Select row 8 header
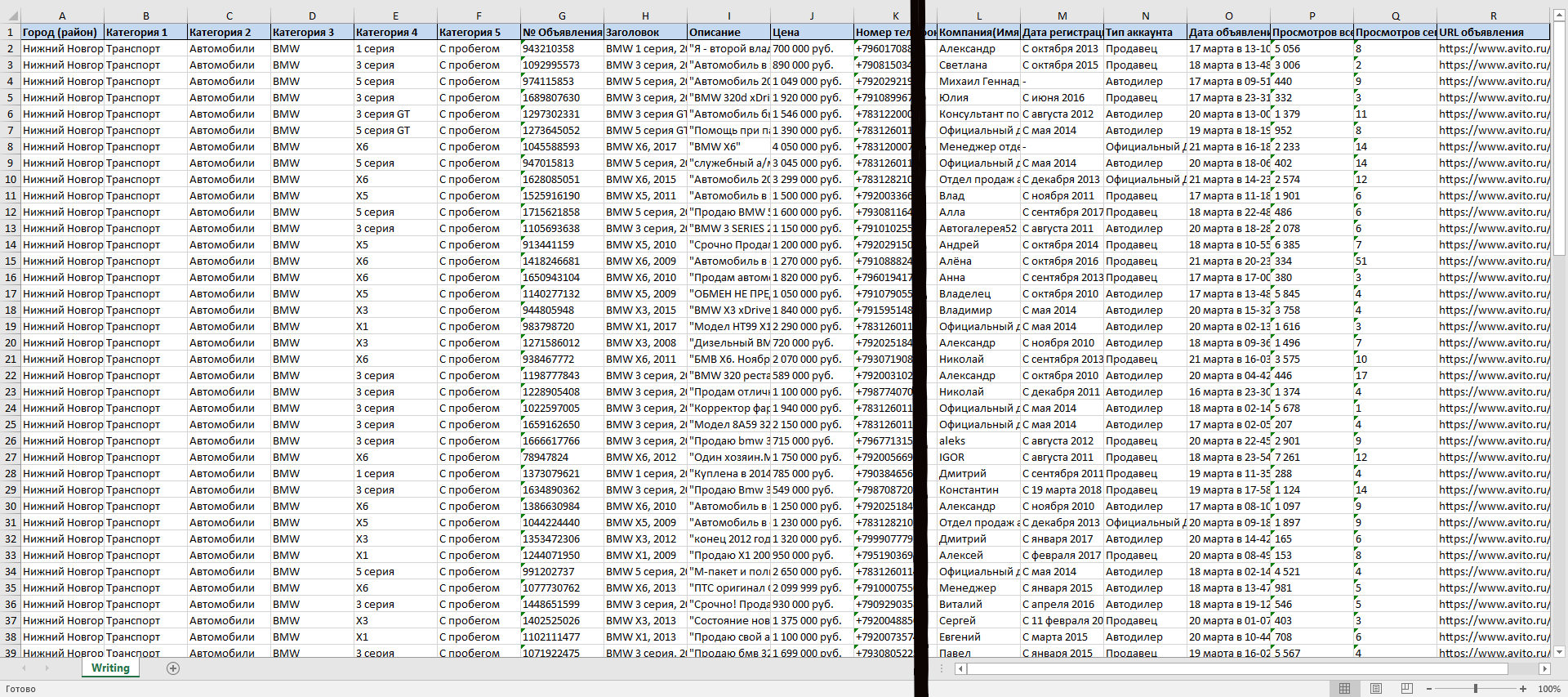1568x697 pixels. pos(10,146)
